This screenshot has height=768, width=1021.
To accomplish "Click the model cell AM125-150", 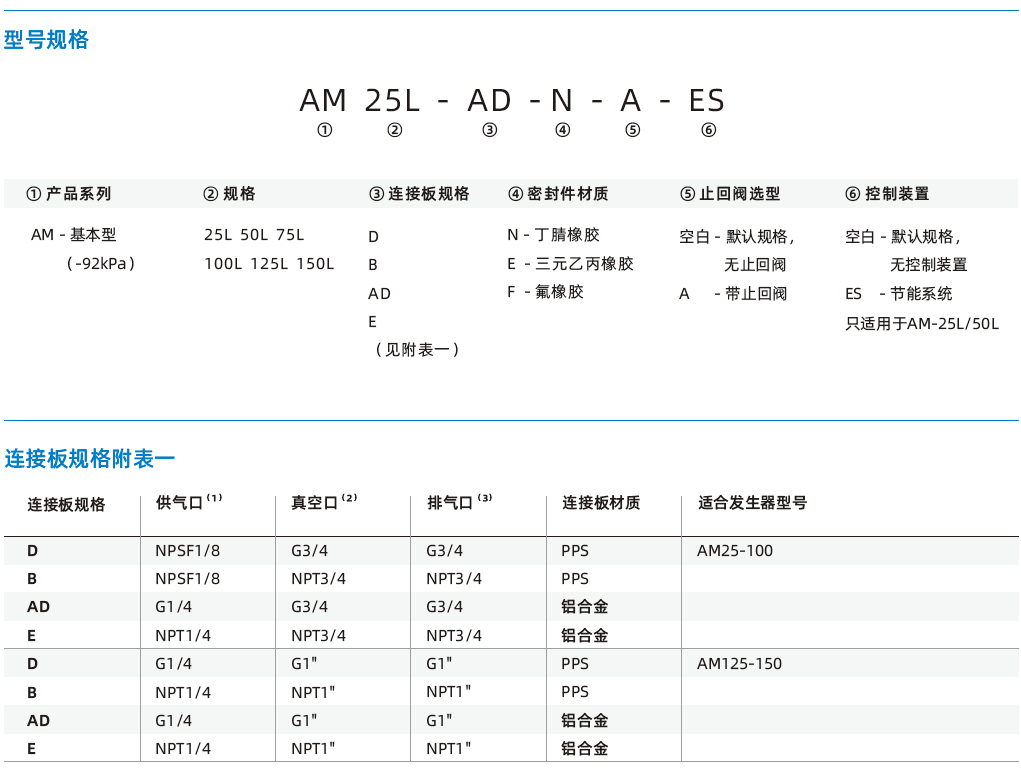I will (x=740, y=664).
